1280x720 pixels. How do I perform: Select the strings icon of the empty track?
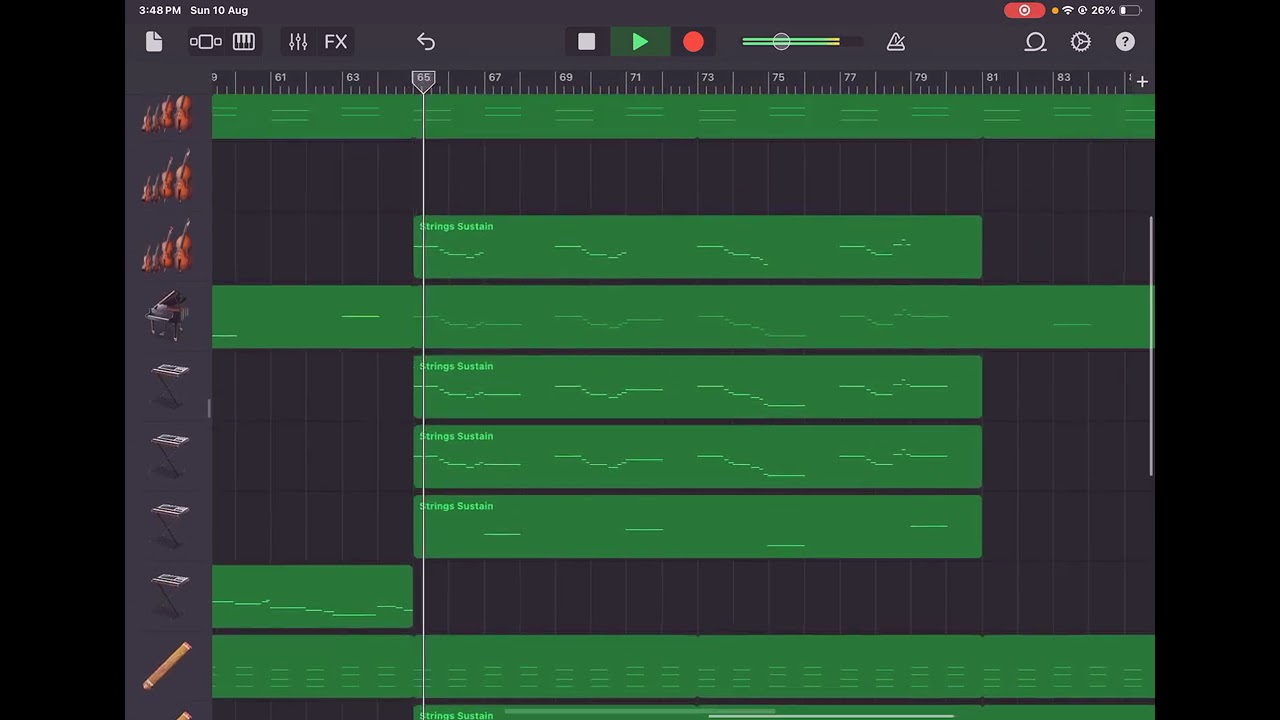click(x=167, y=176)
